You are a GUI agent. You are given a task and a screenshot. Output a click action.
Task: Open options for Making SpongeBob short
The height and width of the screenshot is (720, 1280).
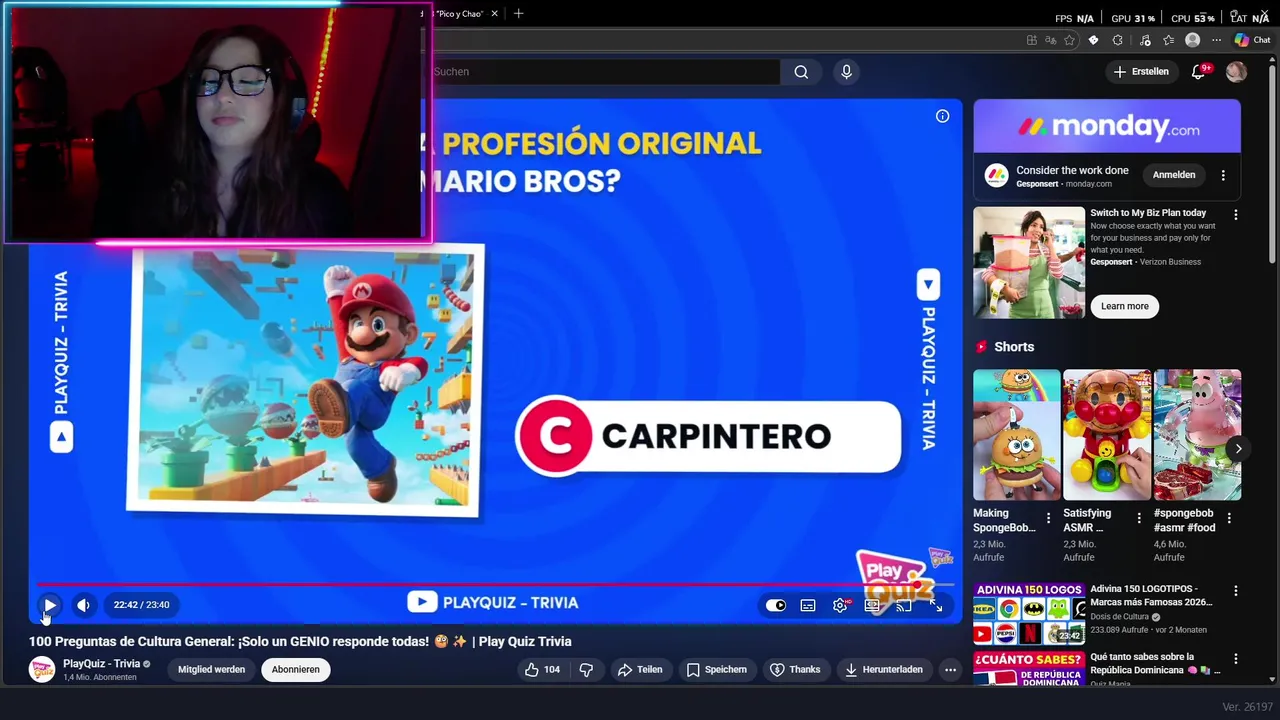1048,518
